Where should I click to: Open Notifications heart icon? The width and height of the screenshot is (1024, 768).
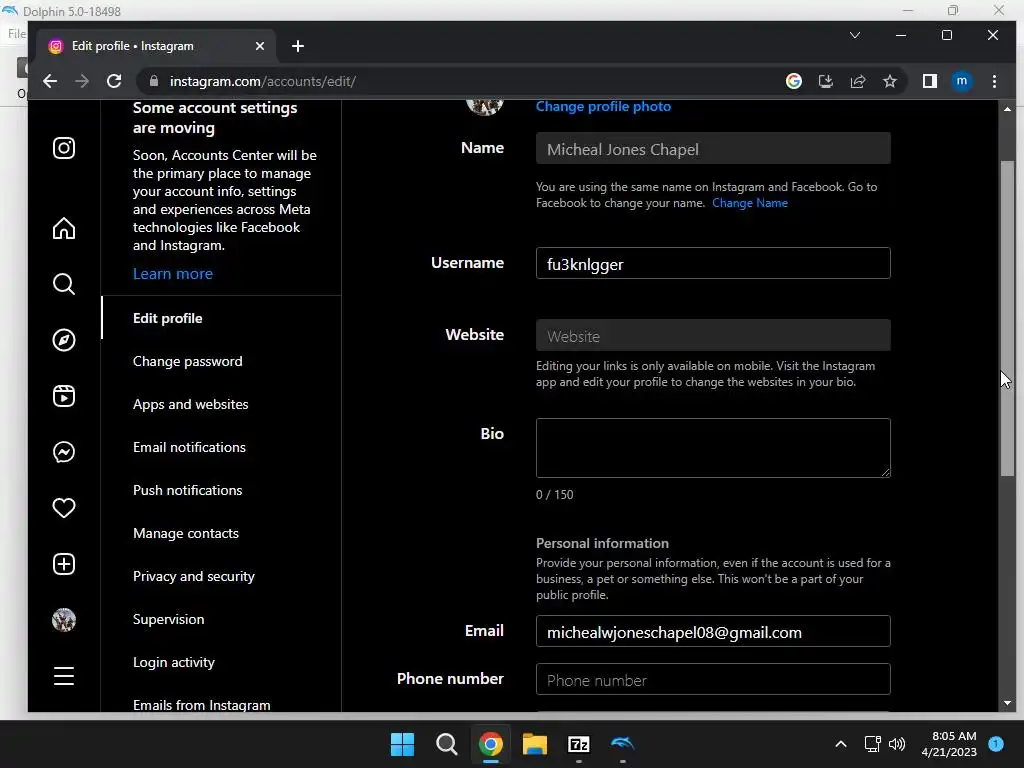(63, 508)
